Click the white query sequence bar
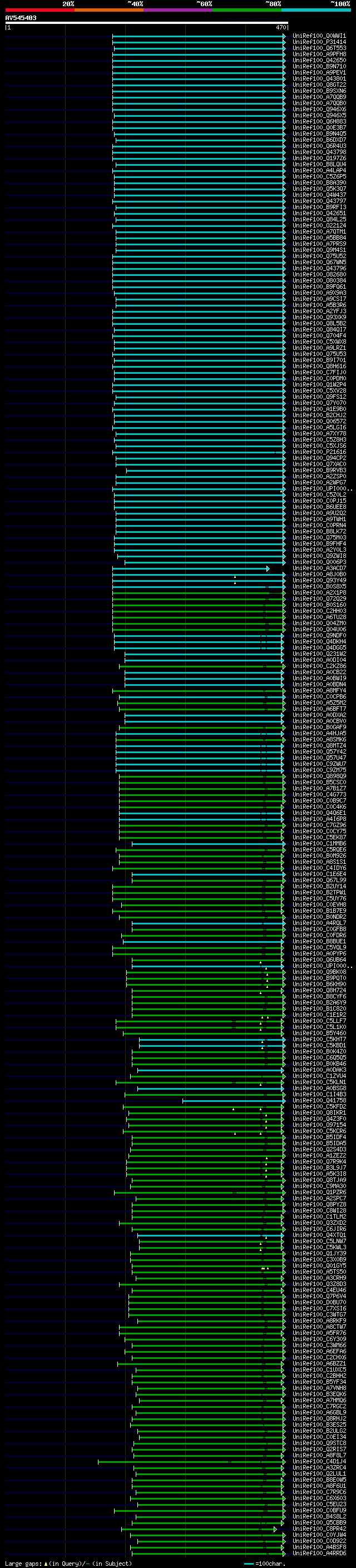356x1568 pixels. (x=147, y=22)
